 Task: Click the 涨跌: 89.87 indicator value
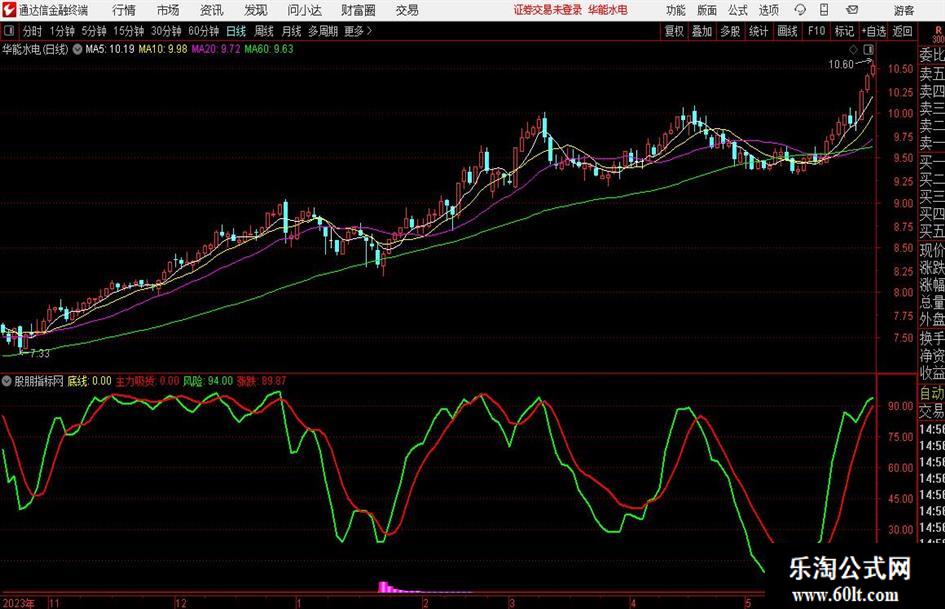tap(262, 381)
